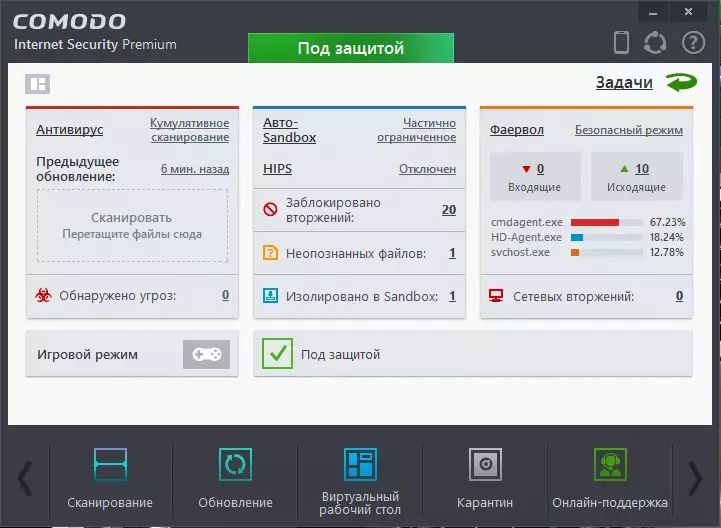This screenshot has width=721, height=528.
Task: Open Фаервол settings link
Action: pyautogui.click(x=517, y=130)
